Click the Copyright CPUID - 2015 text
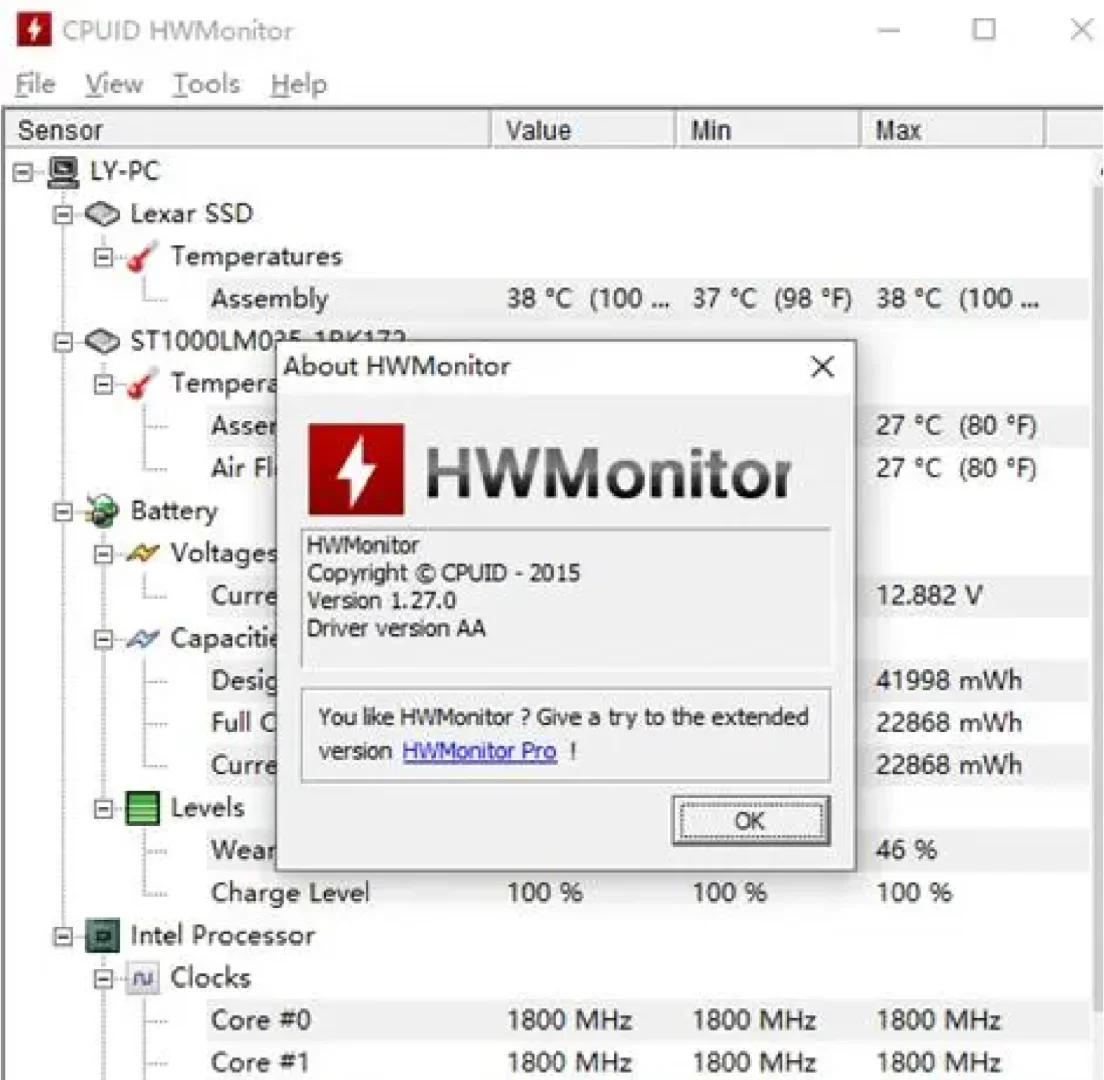The height and width of the screenshot is (1080, 1104). pos(444,573)
